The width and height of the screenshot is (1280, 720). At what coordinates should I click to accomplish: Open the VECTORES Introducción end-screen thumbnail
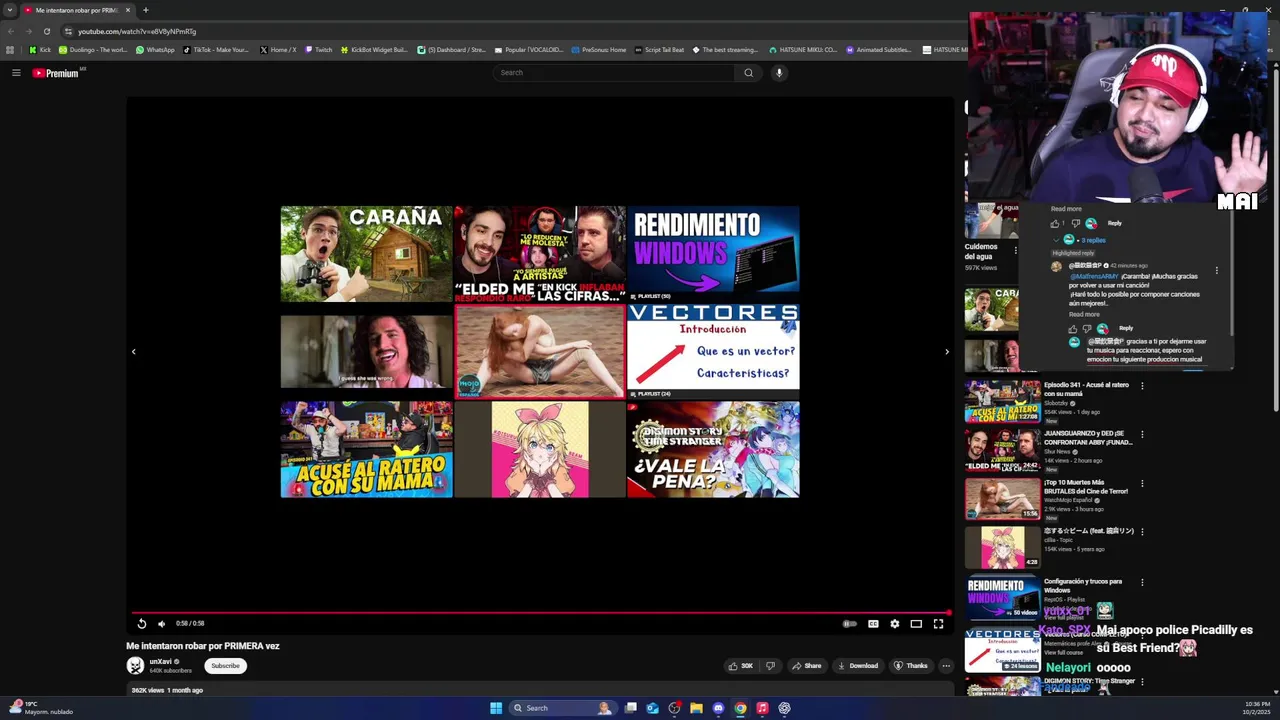(x=713, y=351)
